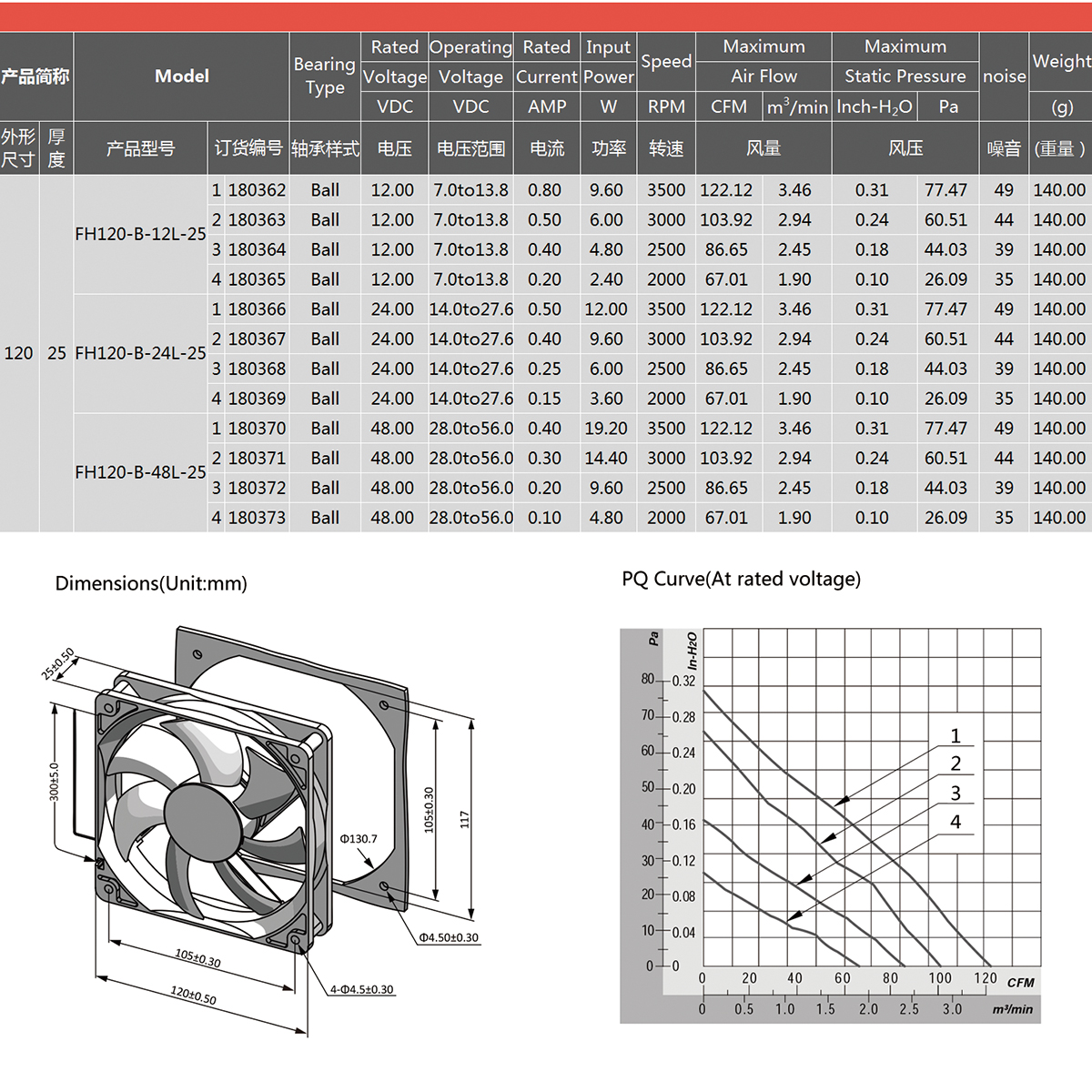Click the Bearing Type header
This screenshot has width=1092, height=1092.
point(325,76)
